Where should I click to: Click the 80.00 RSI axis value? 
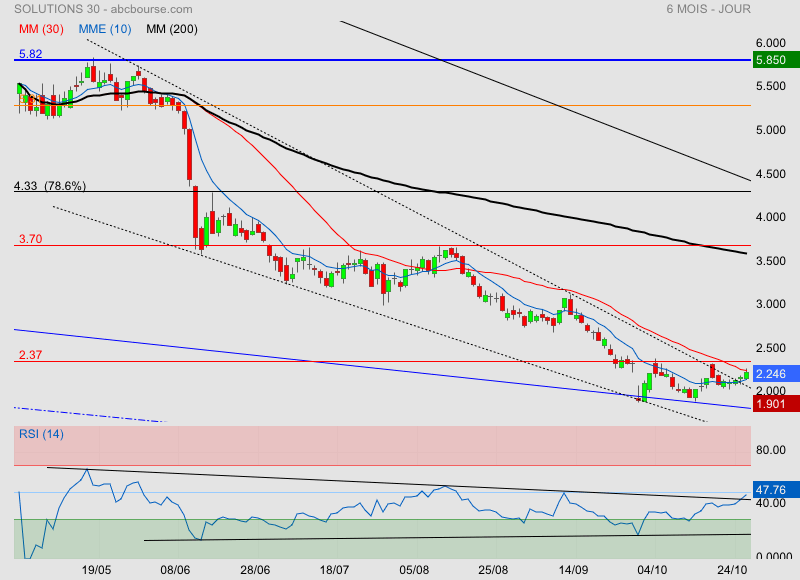coord(770,450)
